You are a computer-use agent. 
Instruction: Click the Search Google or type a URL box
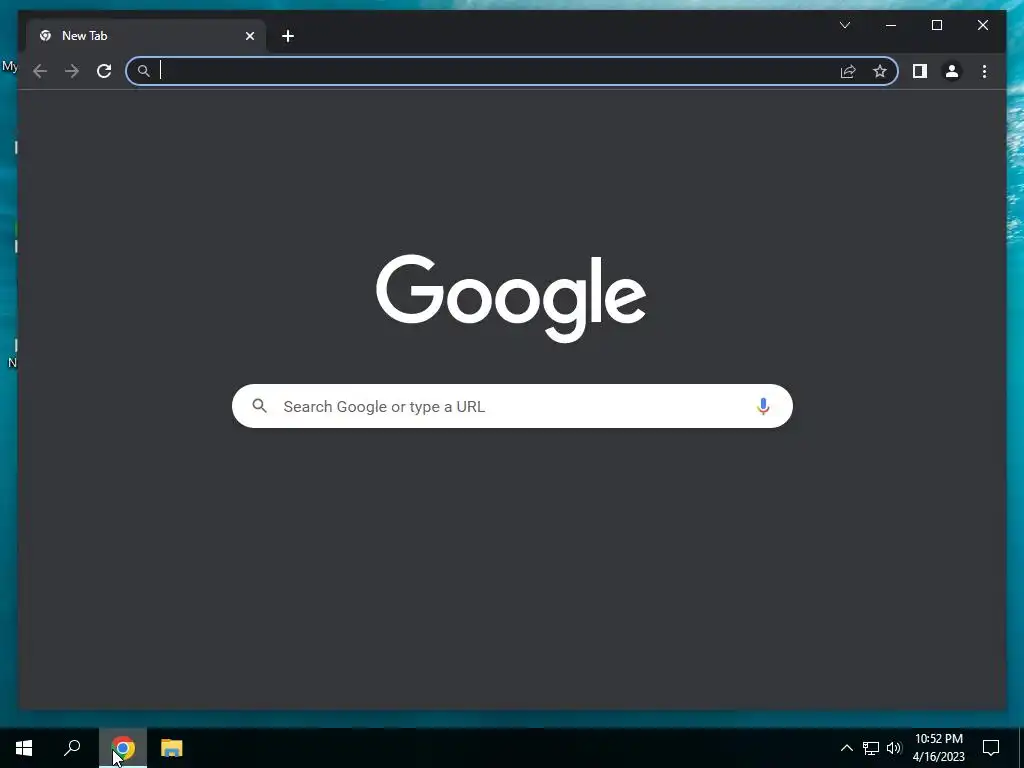tap(512, 406)
